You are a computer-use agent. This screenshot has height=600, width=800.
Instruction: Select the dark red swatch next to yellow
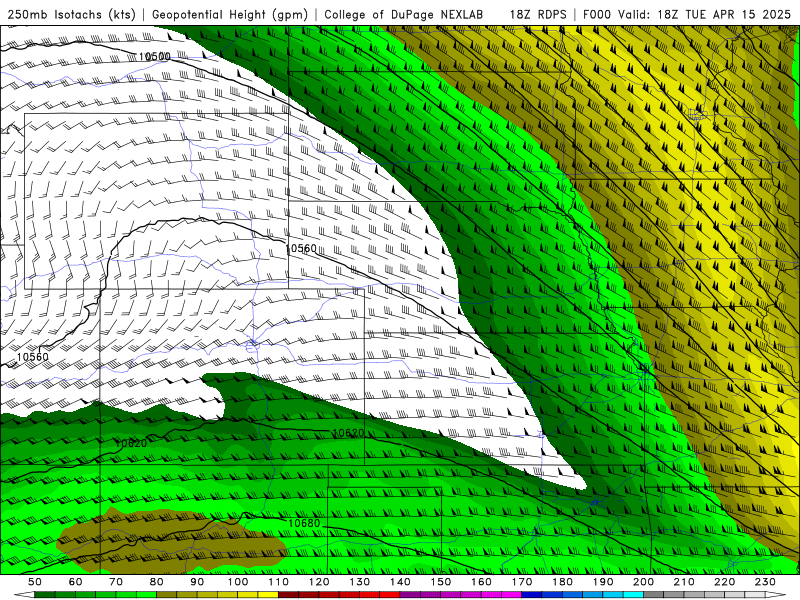[x=288, y=595]
